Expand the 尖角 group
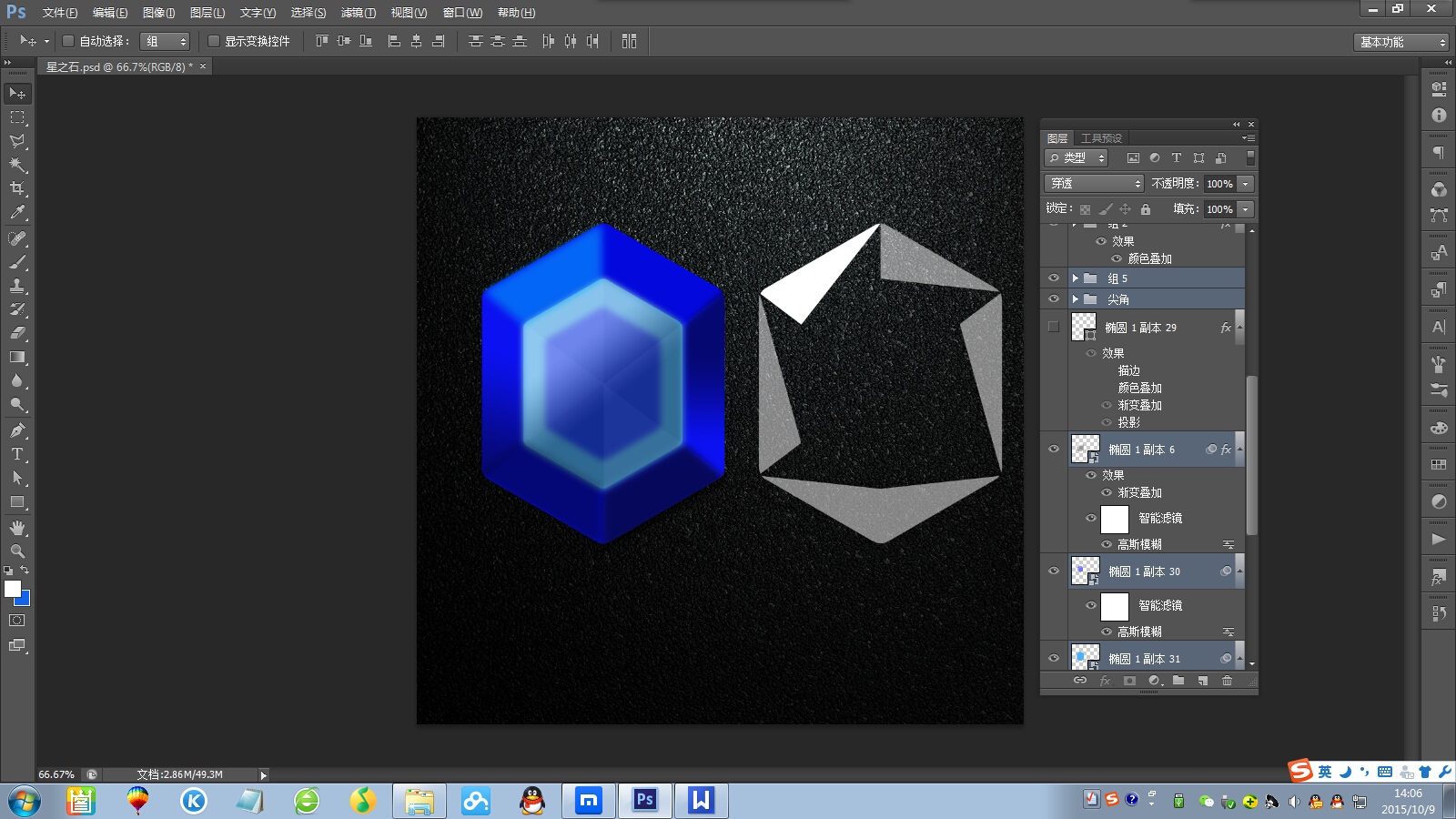This screenshot has height=819, width=1456. click(x=1075, y=299)
